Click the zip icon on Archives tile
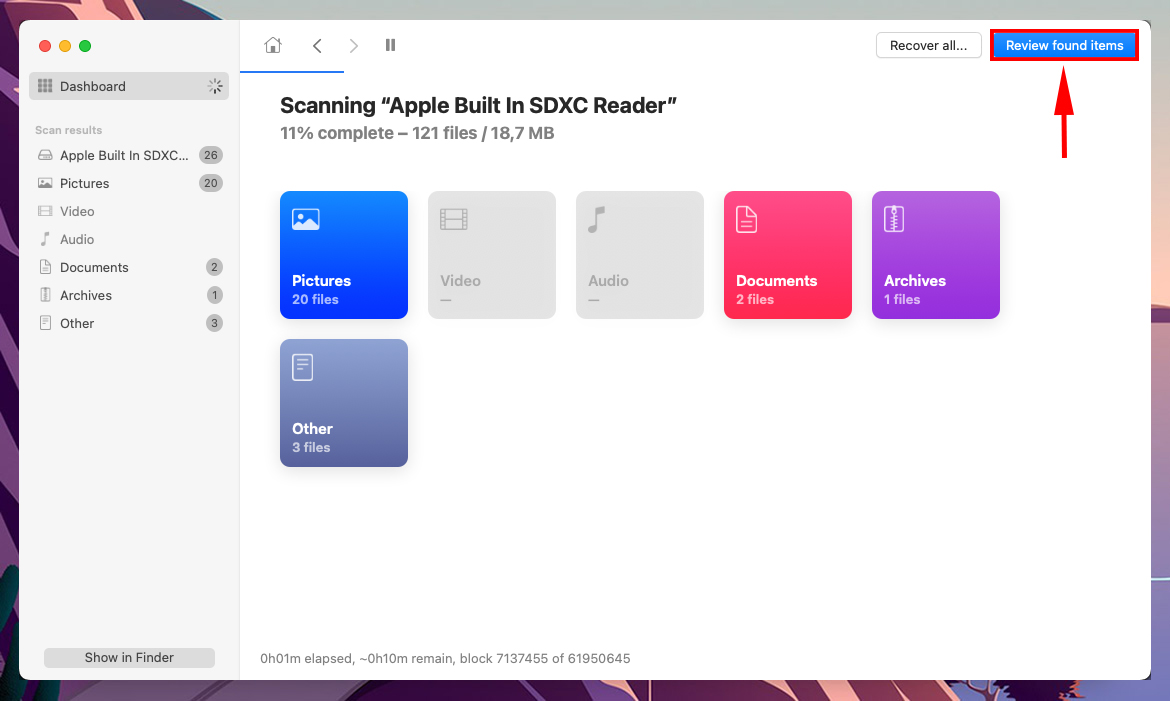This screenshot has width=1170, height=701. point(894,219)
